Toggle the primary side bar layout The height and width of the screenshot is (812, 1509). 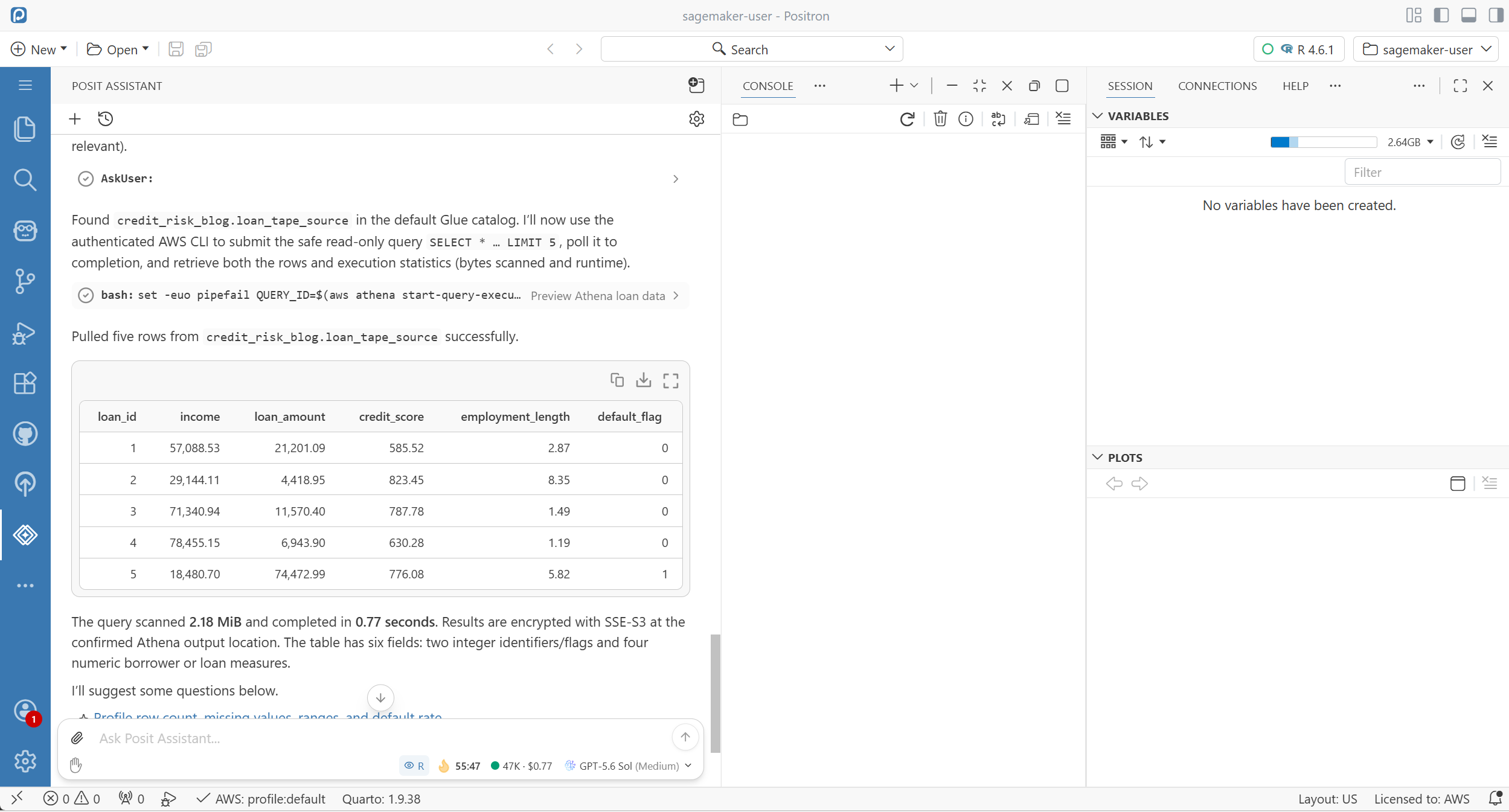click(1441, 15)
